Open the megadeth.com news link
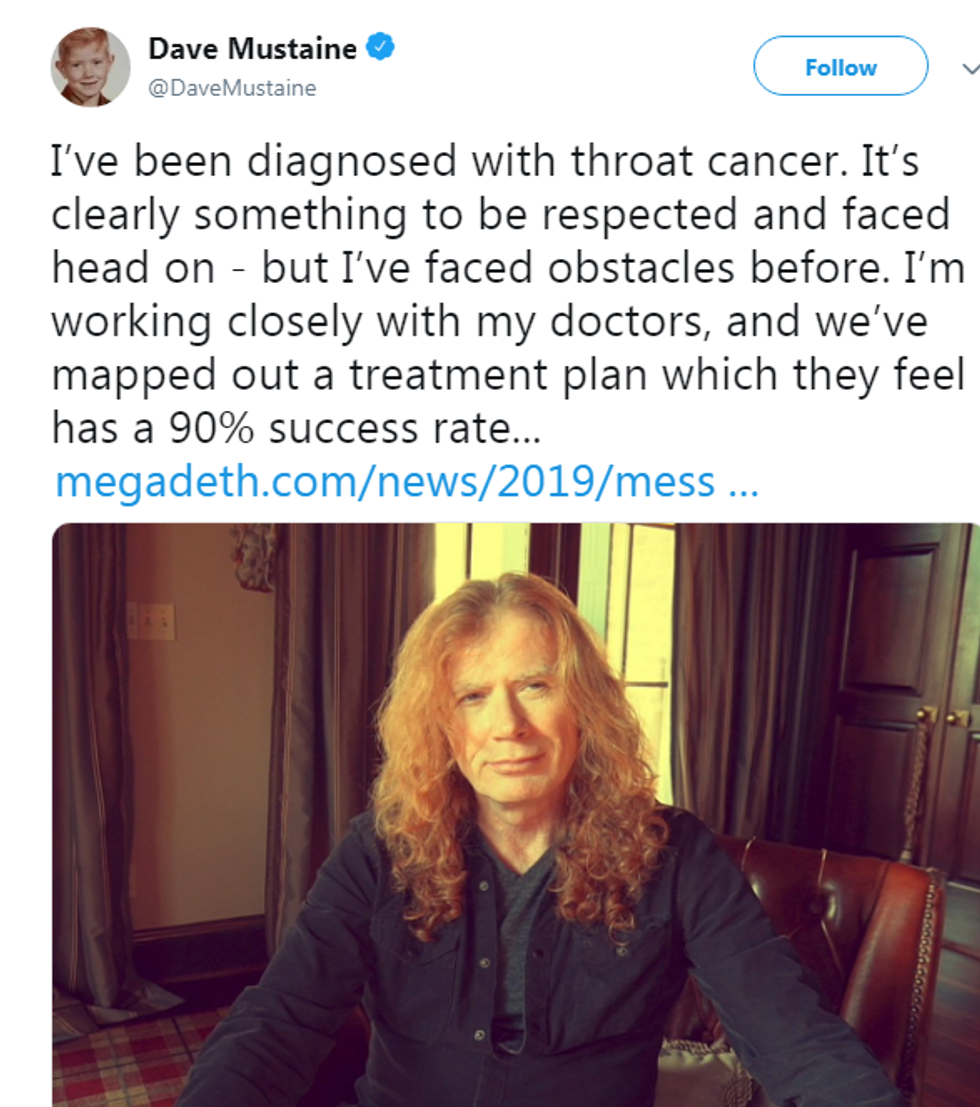The height and width of the screenshot is (1107, 980). click(x=385, y=482)
